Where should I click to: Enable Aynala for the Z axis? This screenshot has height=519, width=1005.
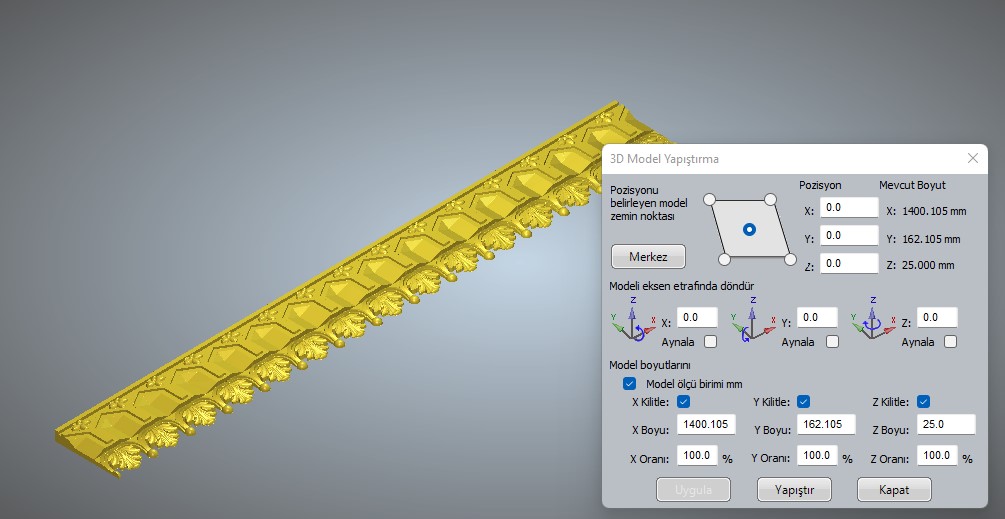coord(950,342)
